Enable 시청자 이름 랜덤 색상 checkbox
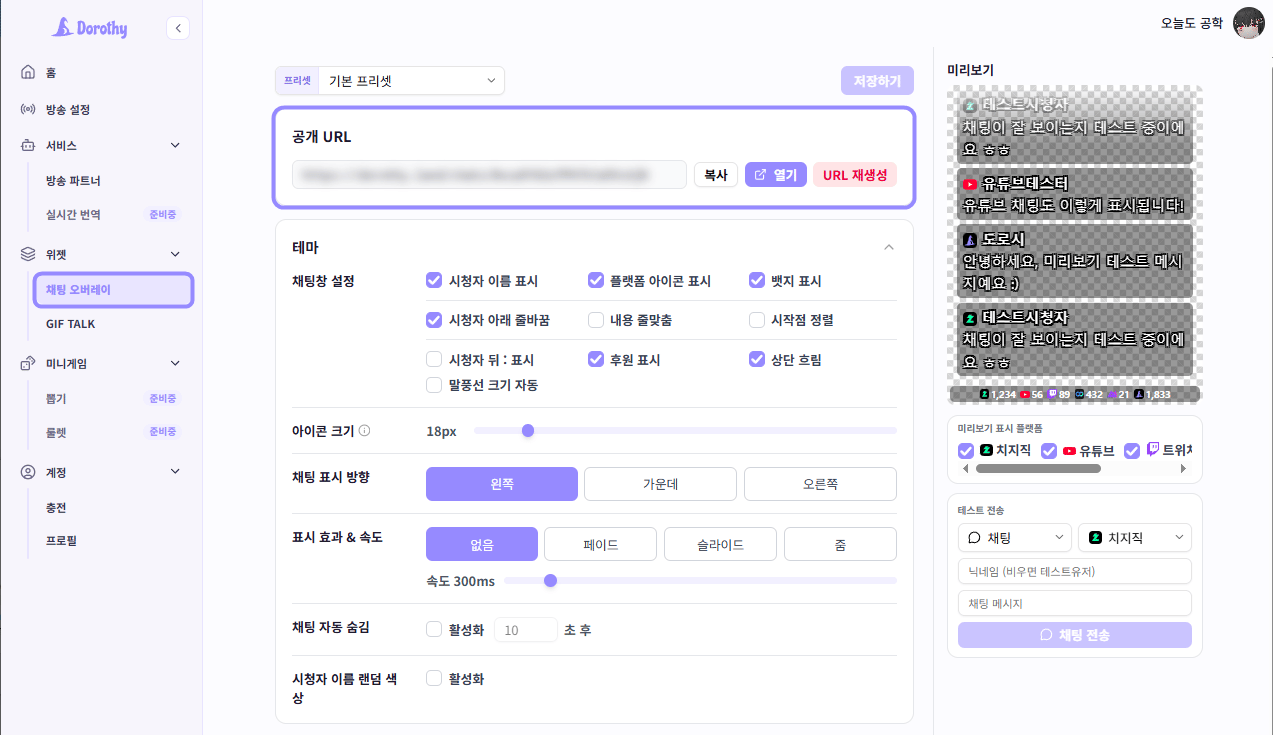Screen dimensions: 1273x735 [x=434, y=678]
